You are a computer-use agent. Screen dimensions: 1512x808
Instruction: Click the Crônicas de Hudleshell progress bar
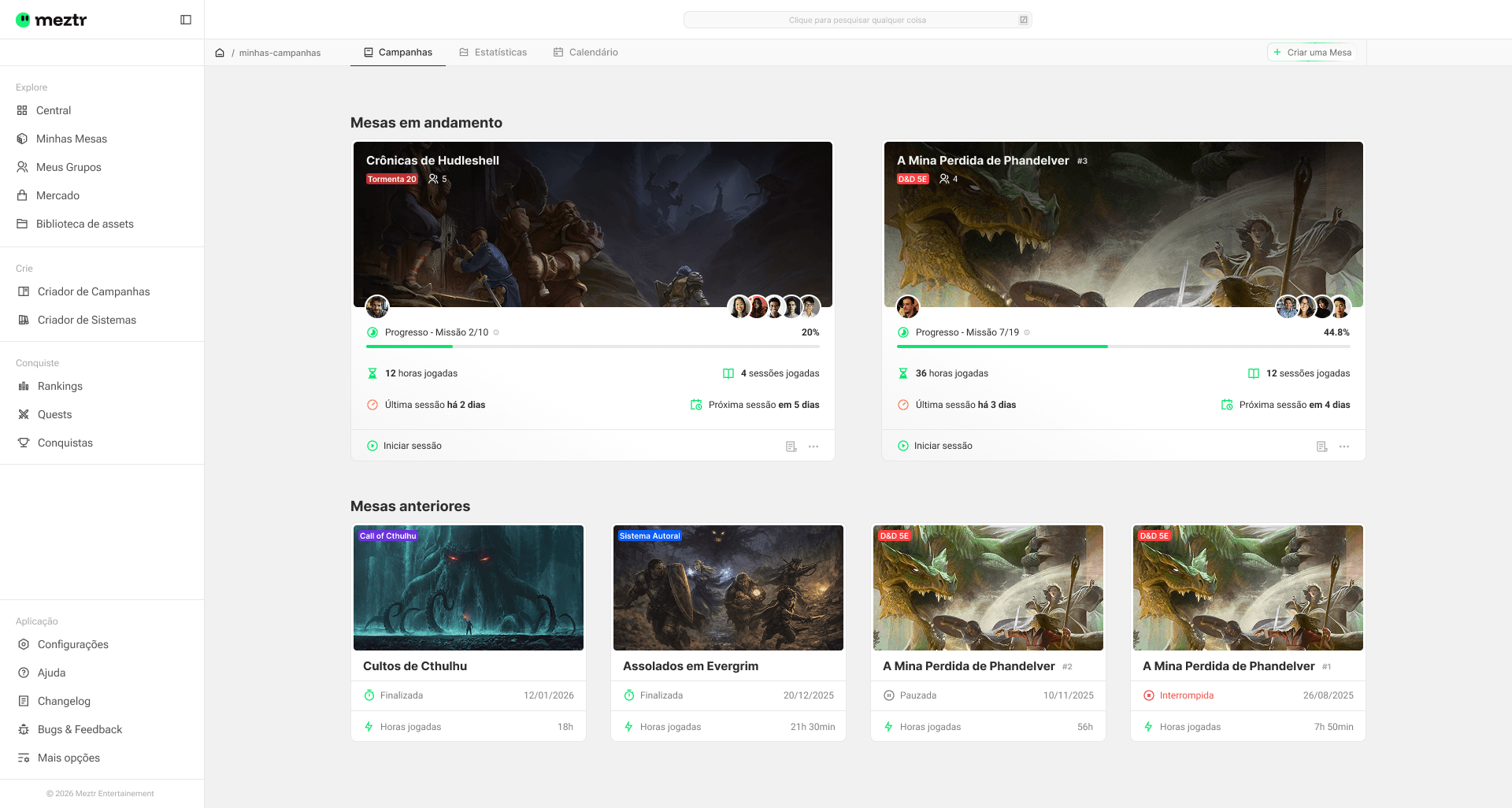pos(592,347)
